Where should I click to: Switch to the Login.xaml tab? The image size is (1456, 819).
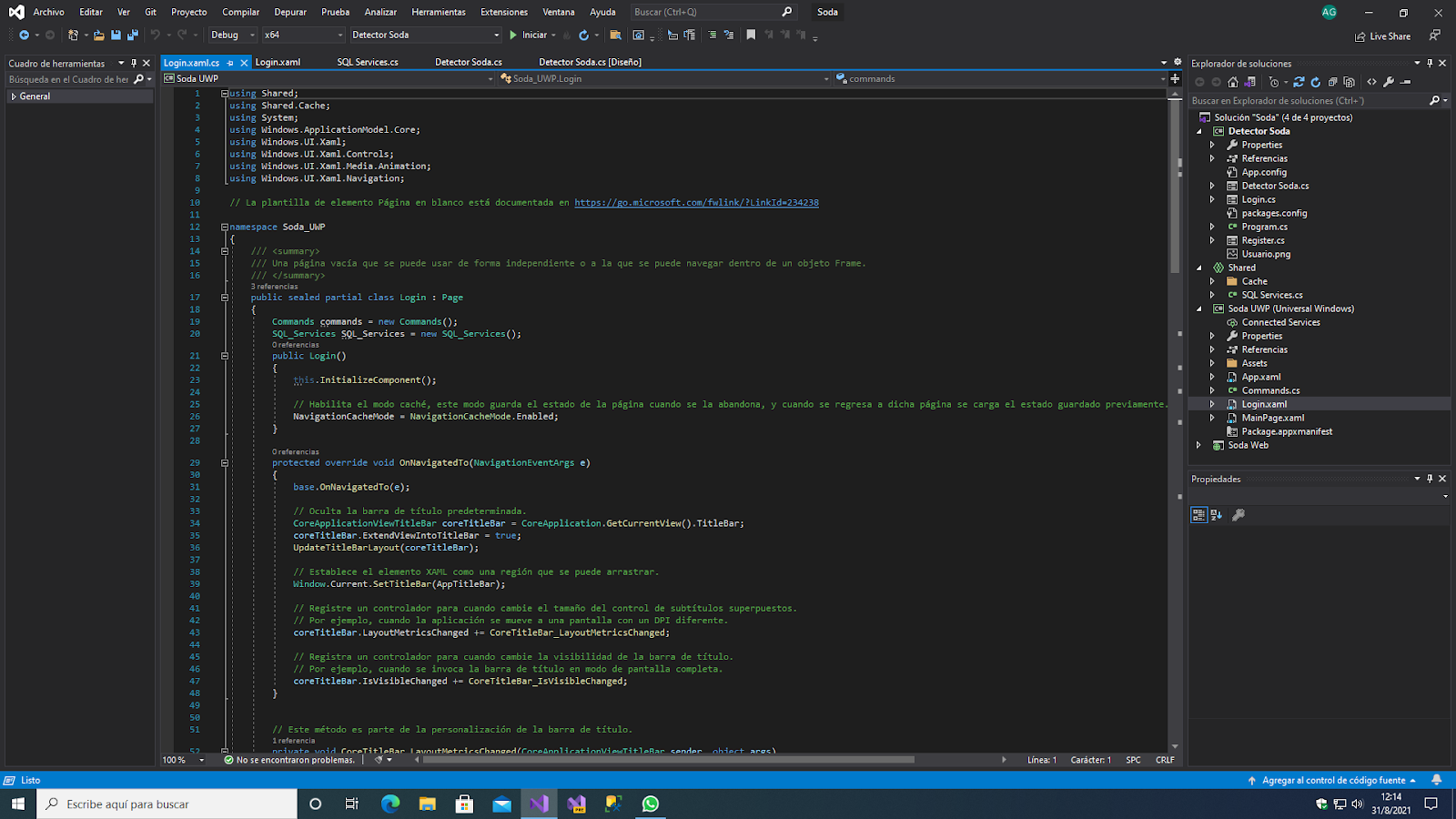pos(278,63)
